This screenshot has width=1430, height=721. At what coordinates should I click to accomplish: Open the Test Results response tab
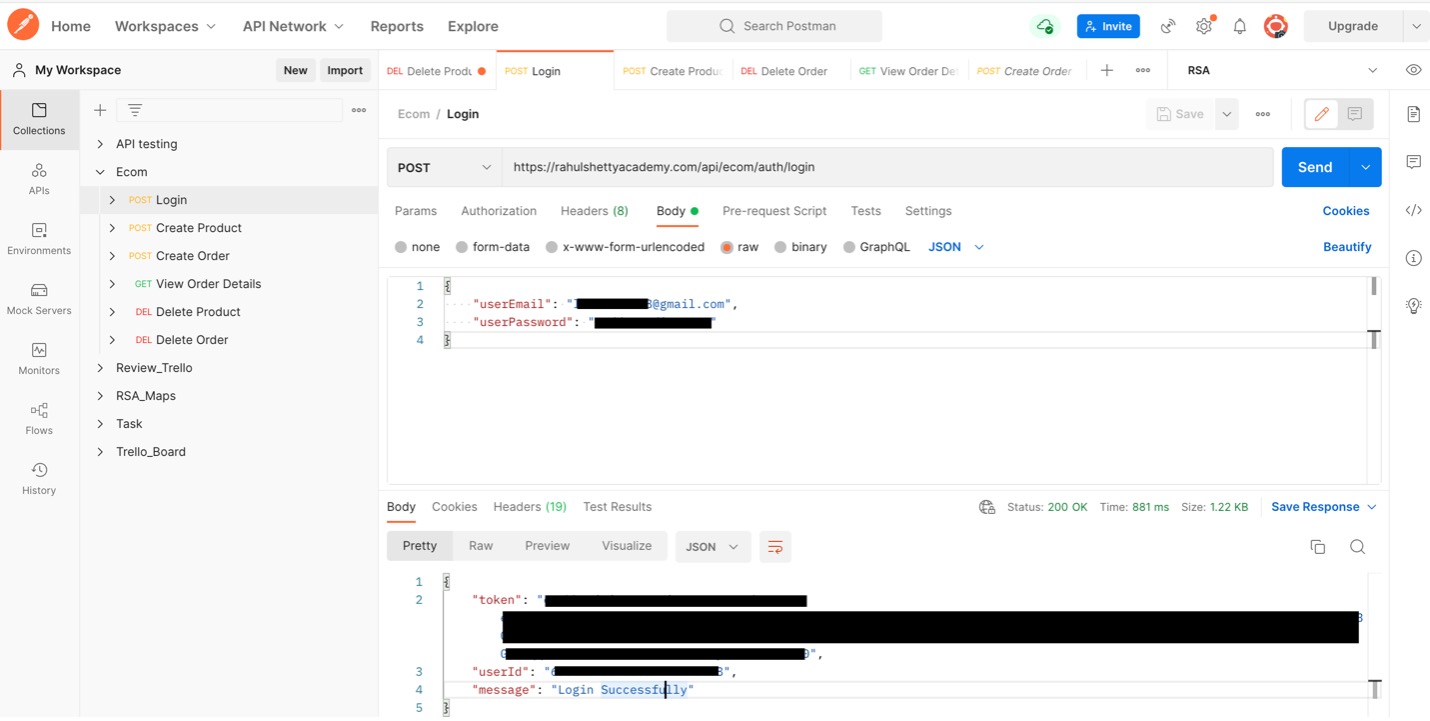[x=617, y=507]
